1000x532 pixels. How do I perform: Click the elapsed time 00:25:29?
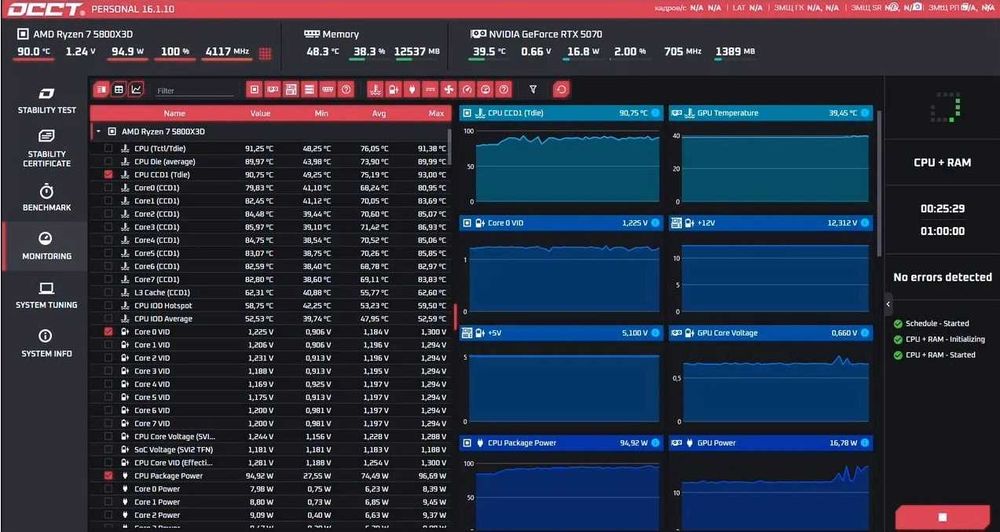tap(943, 209)
